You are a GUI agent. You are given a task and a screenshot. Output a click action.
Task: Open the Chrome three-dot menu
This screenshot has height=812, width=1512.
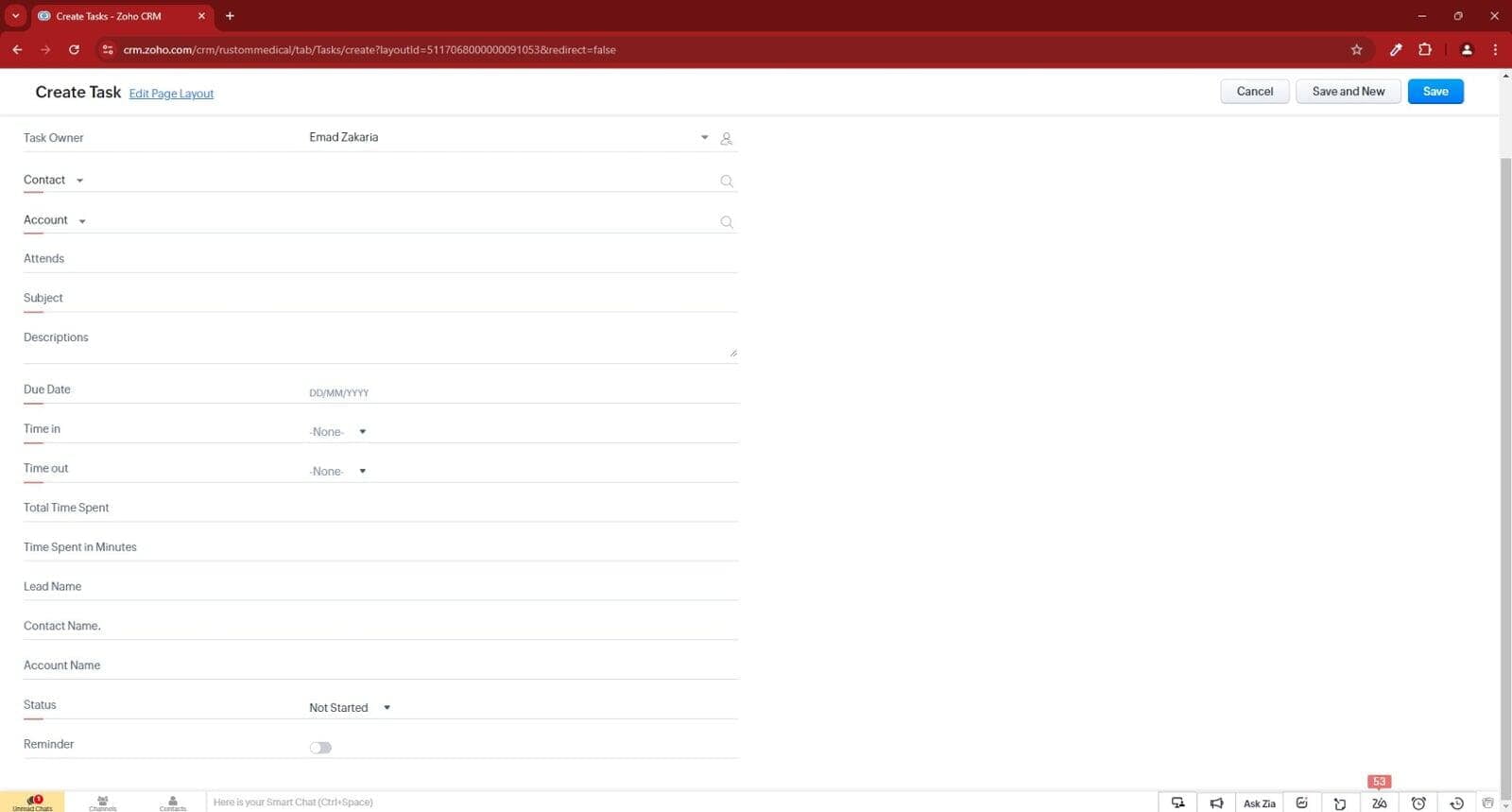coord(1495,49)
